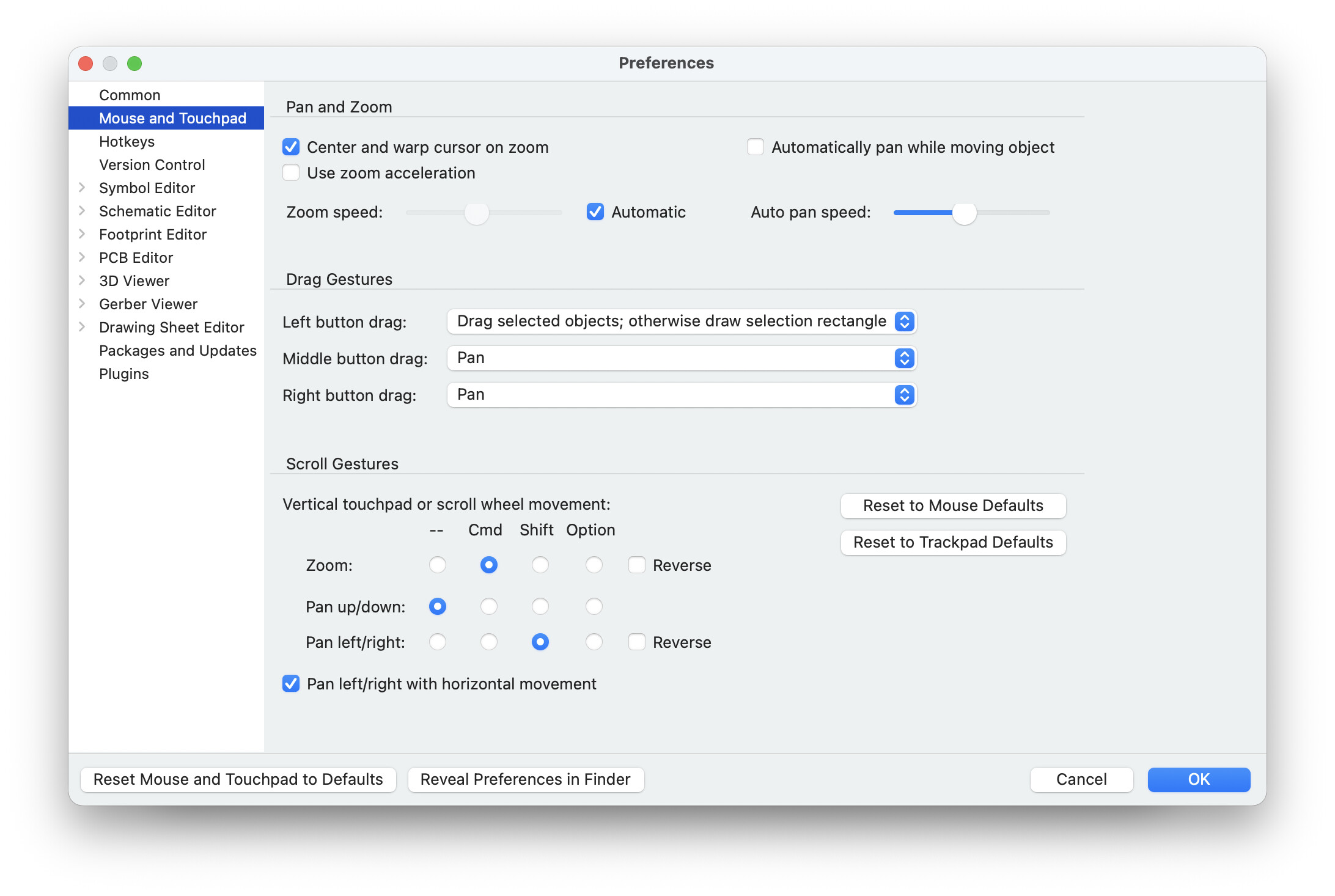Expand the Gerber Viewer chevron
Screen dimensions: 1335x896
[x=82, y=304]
